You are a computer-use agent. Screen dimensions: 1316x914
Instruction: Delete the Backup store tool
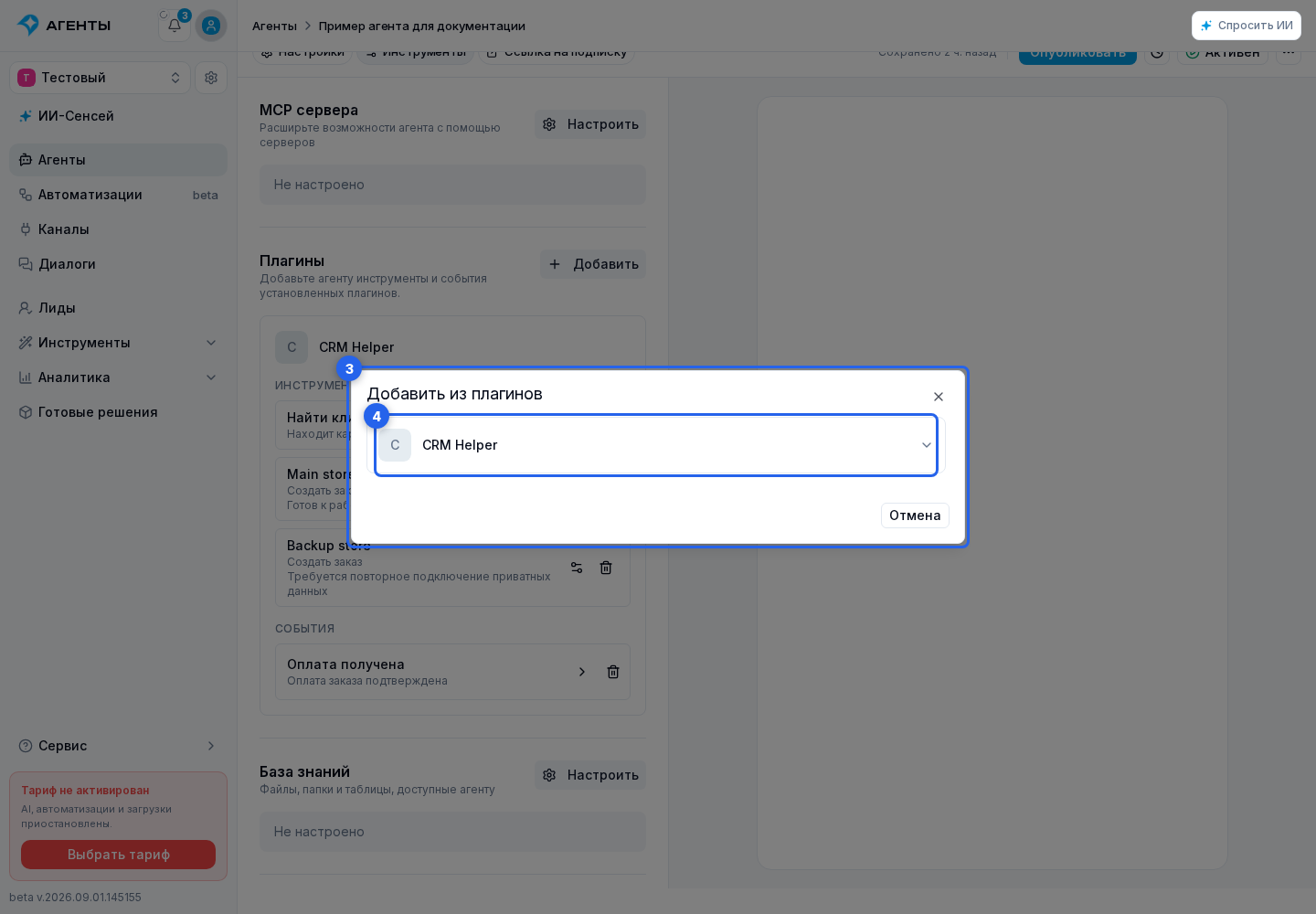[x=606, y=568]
